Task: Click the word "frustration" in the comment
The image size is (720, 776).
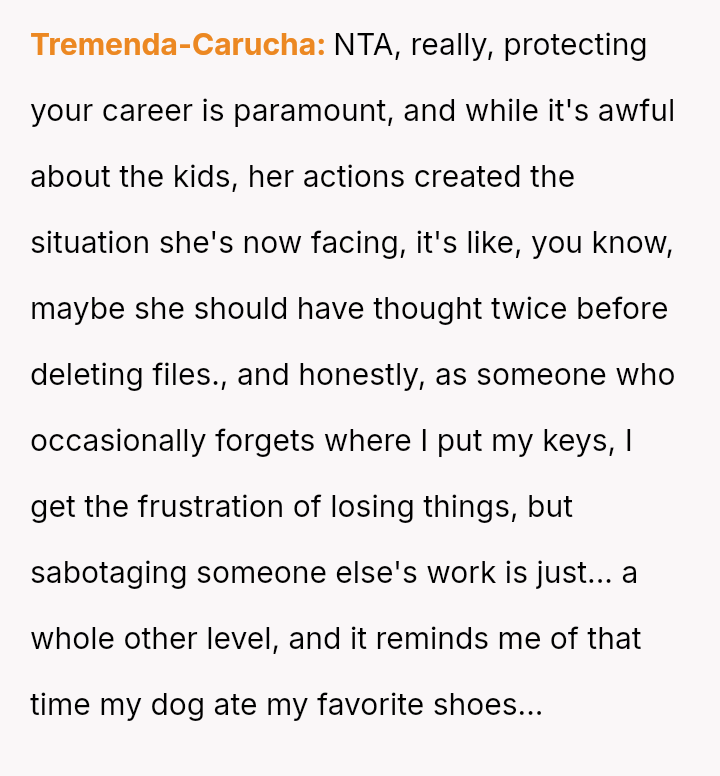Action: coord(206,507)
